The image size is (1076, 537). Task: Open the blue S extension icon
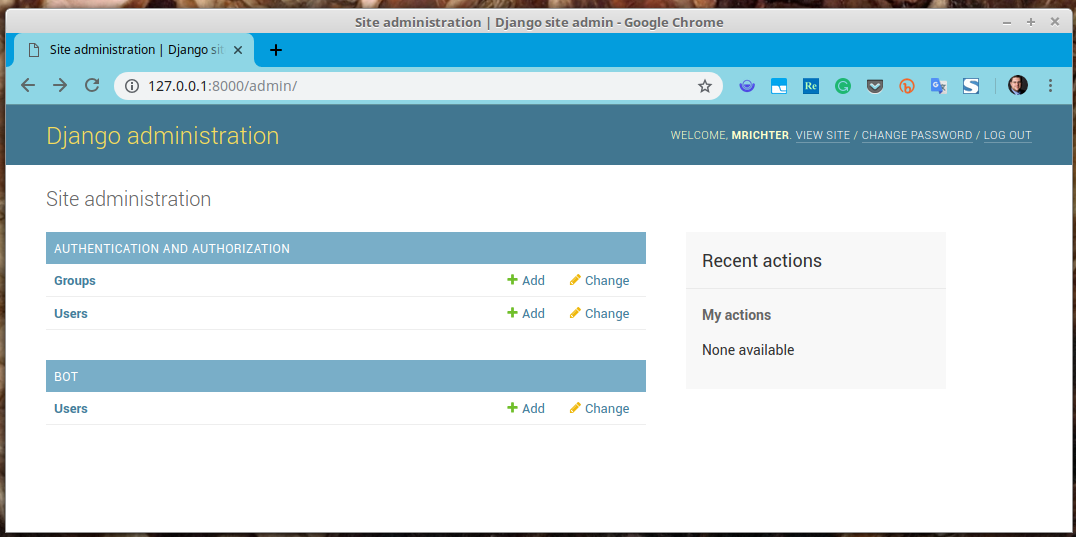click(x=970, y=86)
